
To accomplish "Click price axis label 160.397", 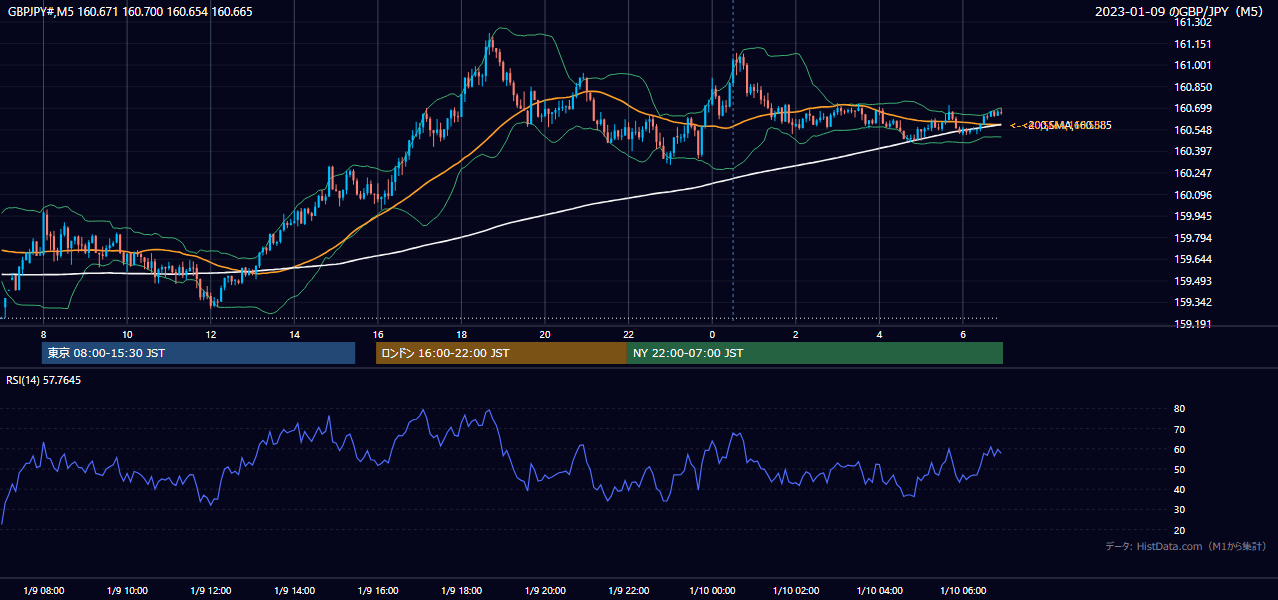I will [x=1193, y=151].
